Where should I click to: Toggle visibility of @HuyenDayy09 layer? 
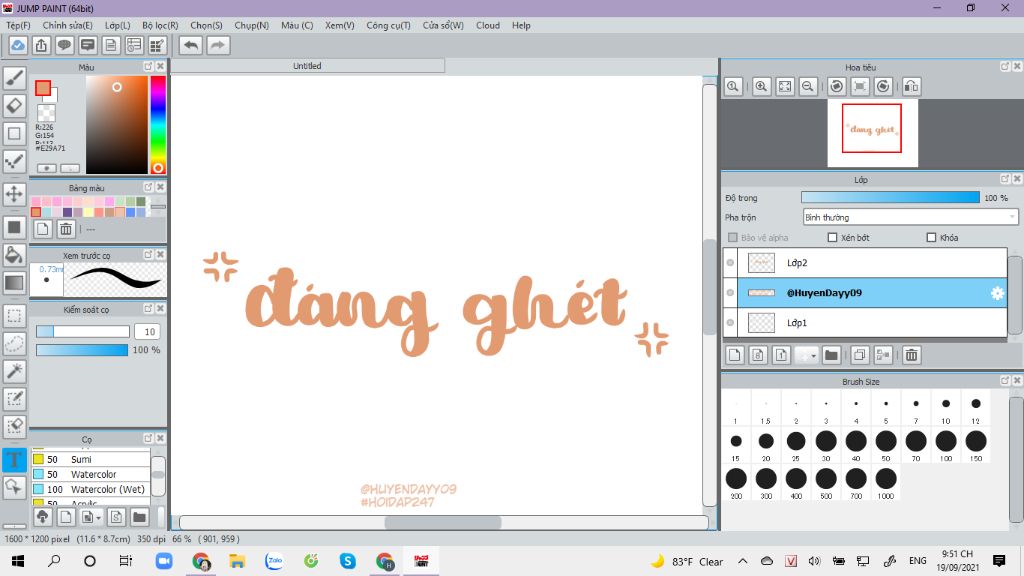coord(730,293)
